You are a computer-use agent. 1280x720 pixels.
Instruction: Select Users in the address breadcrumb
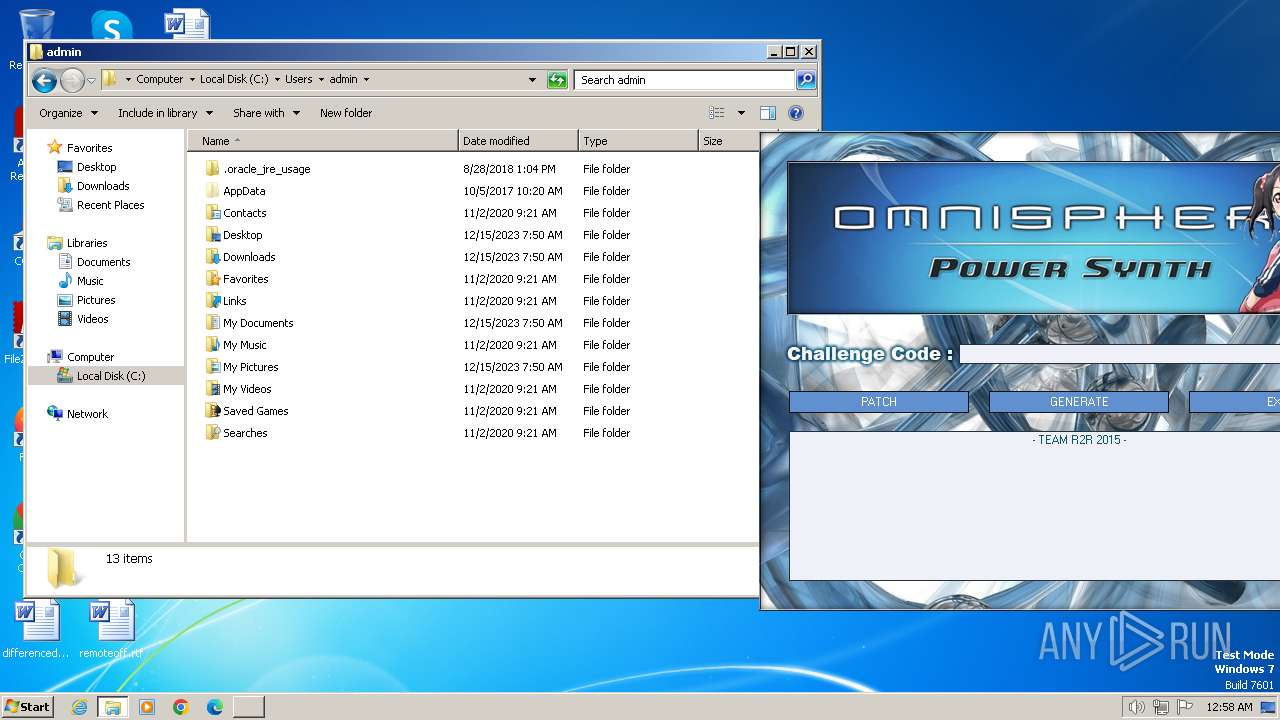[x=298, y=80]
